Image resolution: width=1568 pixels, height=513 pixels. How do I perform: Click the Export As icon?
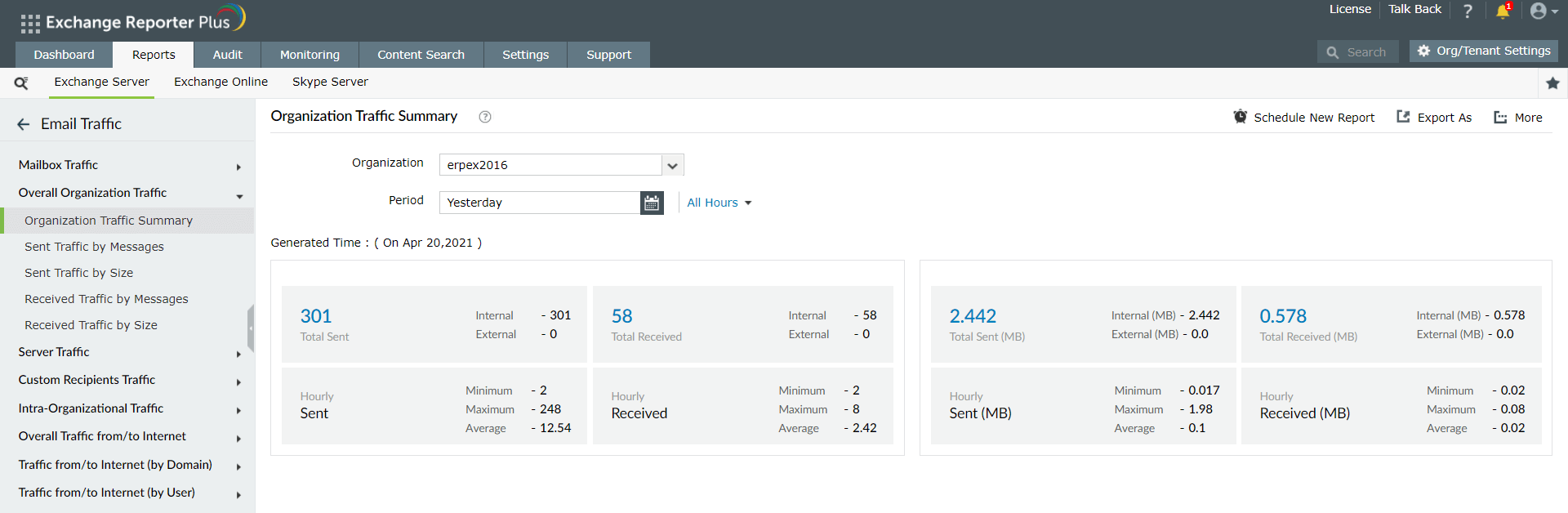pos(1403,117)
